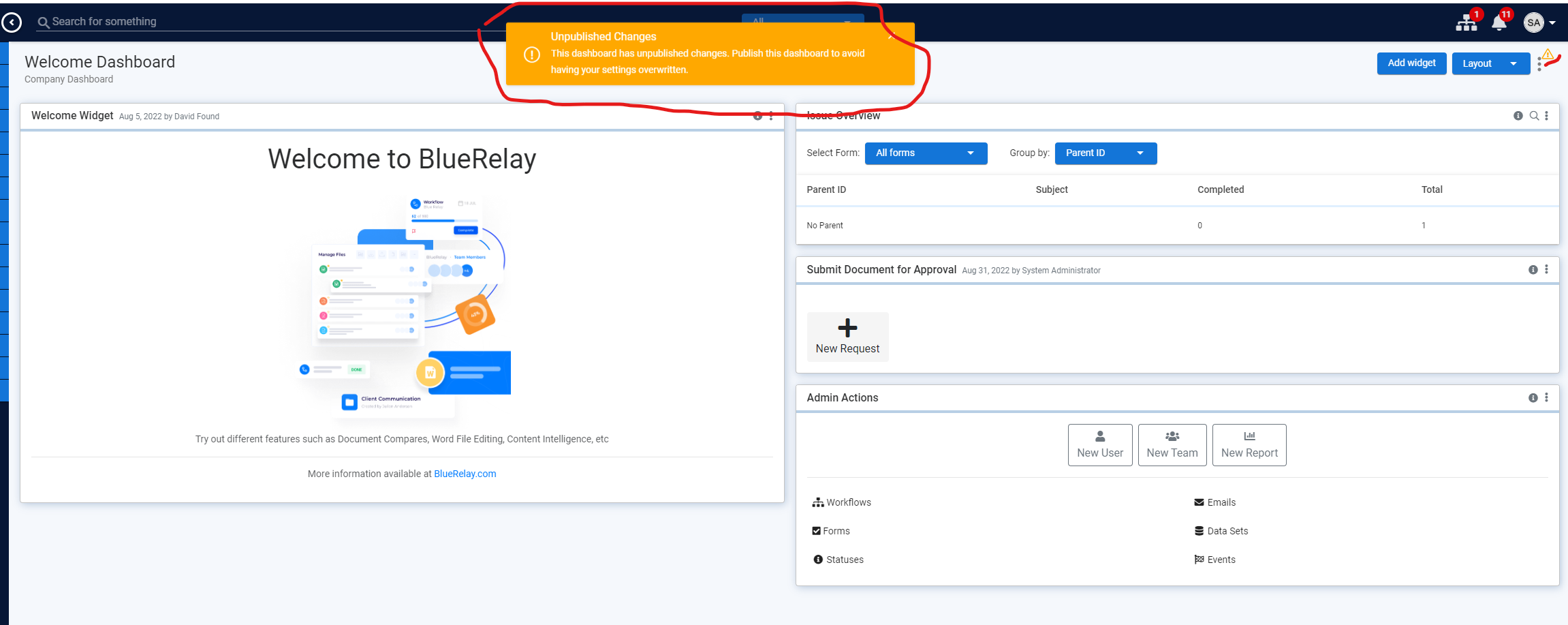Click the Unpublished Changes notification banner

point(710,54)
